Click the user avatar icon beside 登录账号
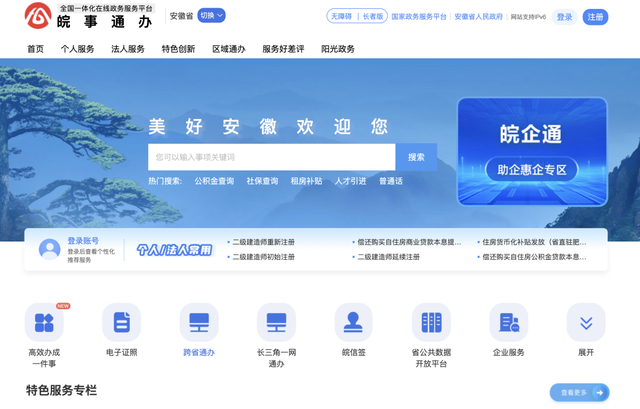This screenshot has width=640, height=409. point(49,249)
